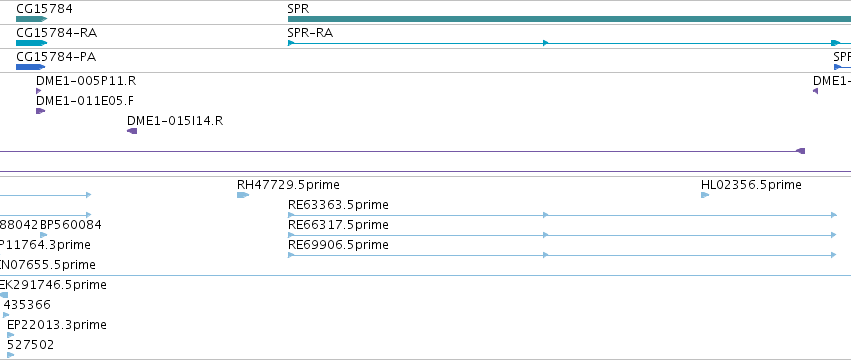The image size is (851, 360).
Task: Click RE63363.5prime EST label
Action: [x=338, y=205]
